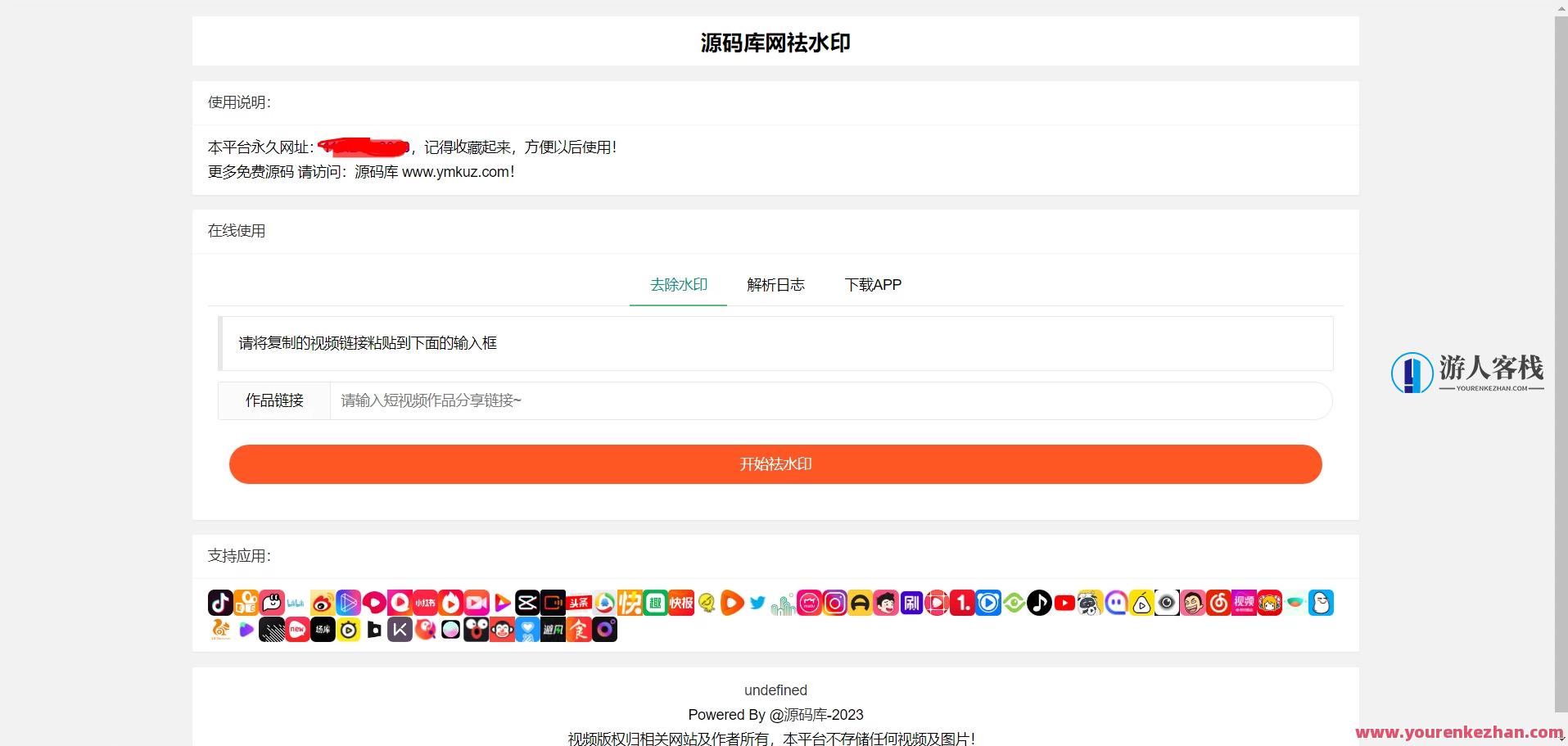Click the Weibo icon
This screenshot has height=746, width=1568.
point(322,603)
